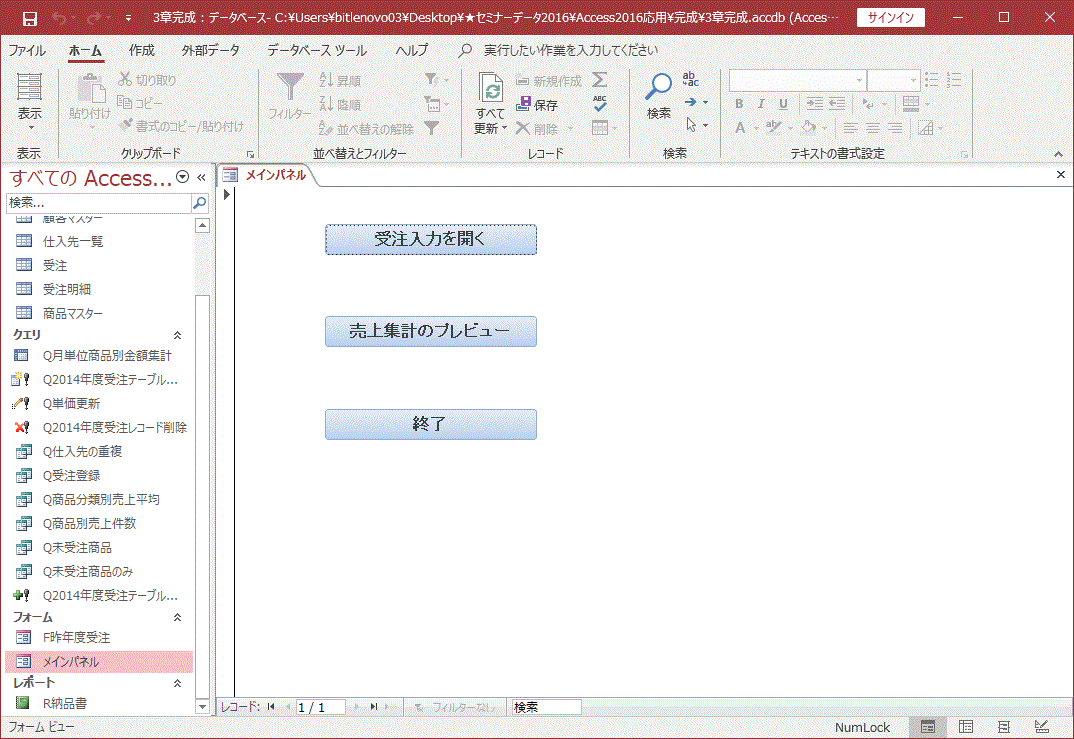The width and height of the screenshot is (1074, 739).
Task: Toggle center text alignment
Action: (x=873, y=128)
